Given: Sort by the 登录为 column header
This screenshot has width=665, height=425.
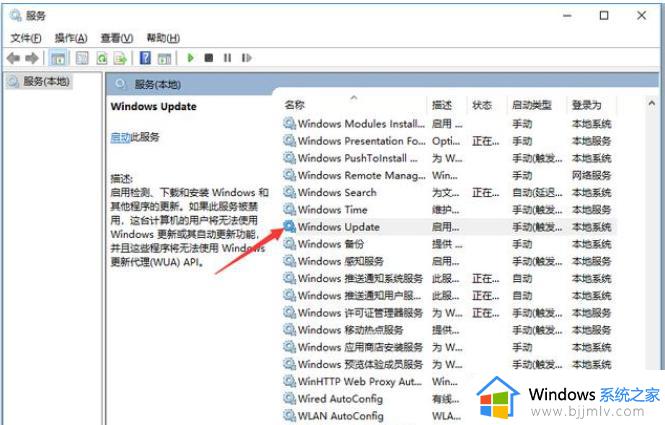Looking at the screenshot, I should point(587,105).
